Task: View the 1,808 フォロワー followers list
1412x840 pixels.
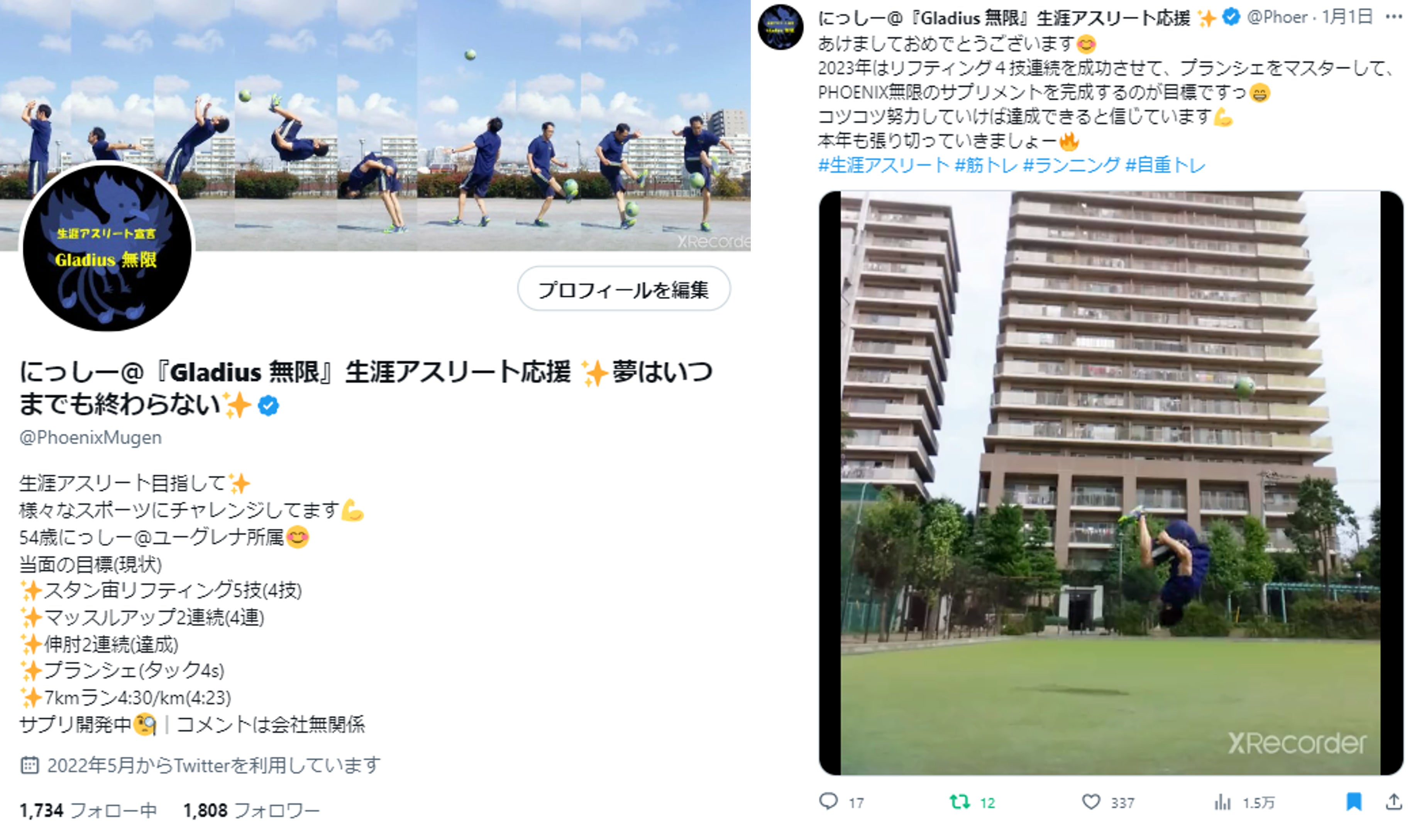Action: tap(251, 810)
